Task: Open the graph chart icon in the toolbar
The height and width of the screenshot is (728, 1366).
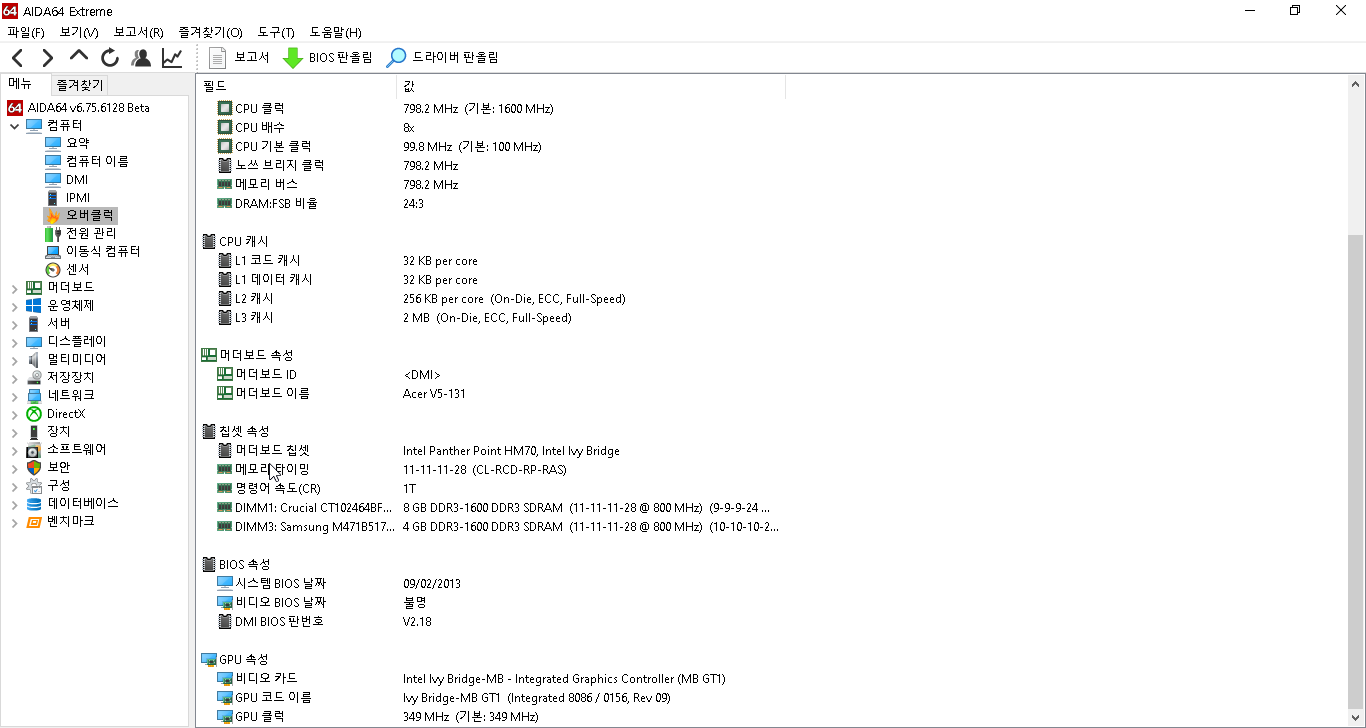Action: click(x=172, y=58)
